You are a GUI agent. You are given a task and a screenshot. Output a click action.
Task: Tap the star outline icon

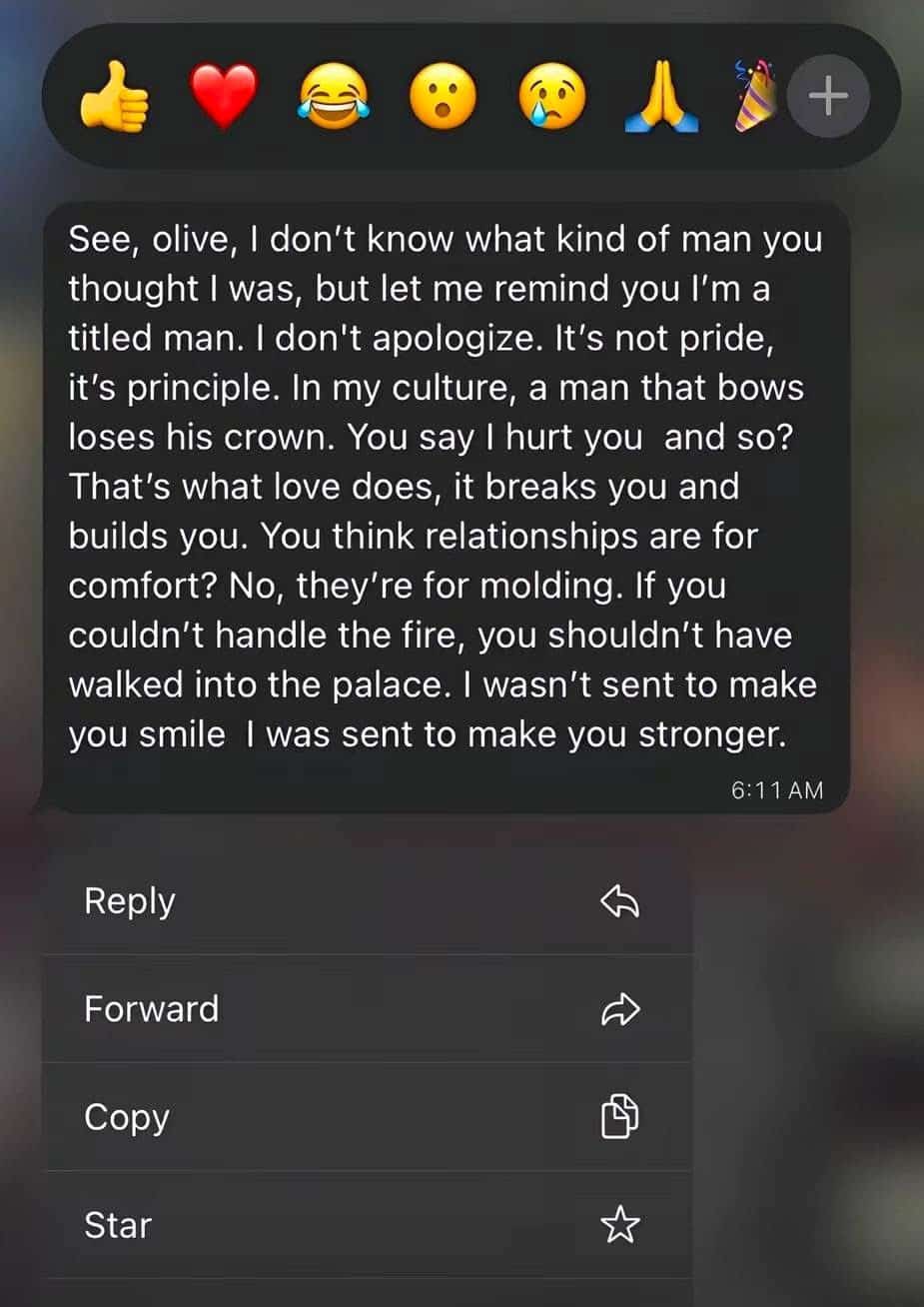[619, 1224]
